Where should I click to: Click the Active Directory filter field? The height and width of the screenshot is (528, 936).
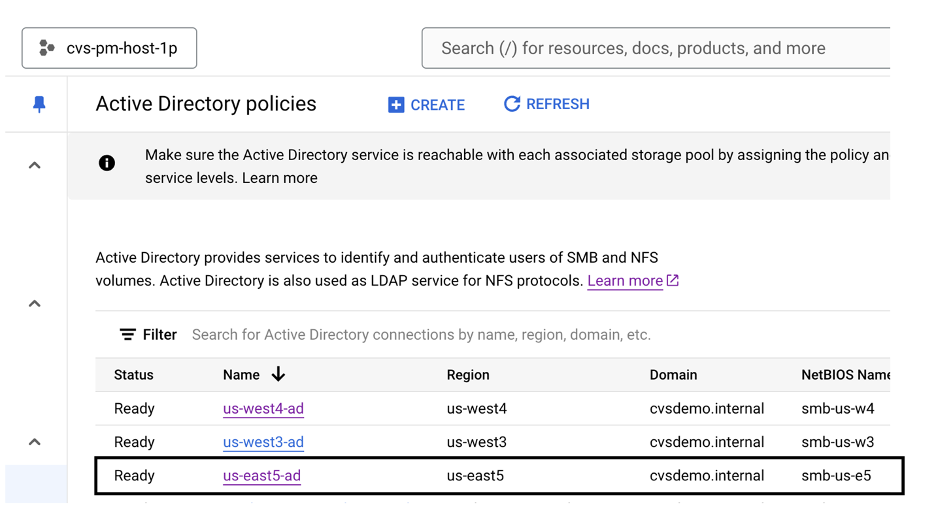420,335
